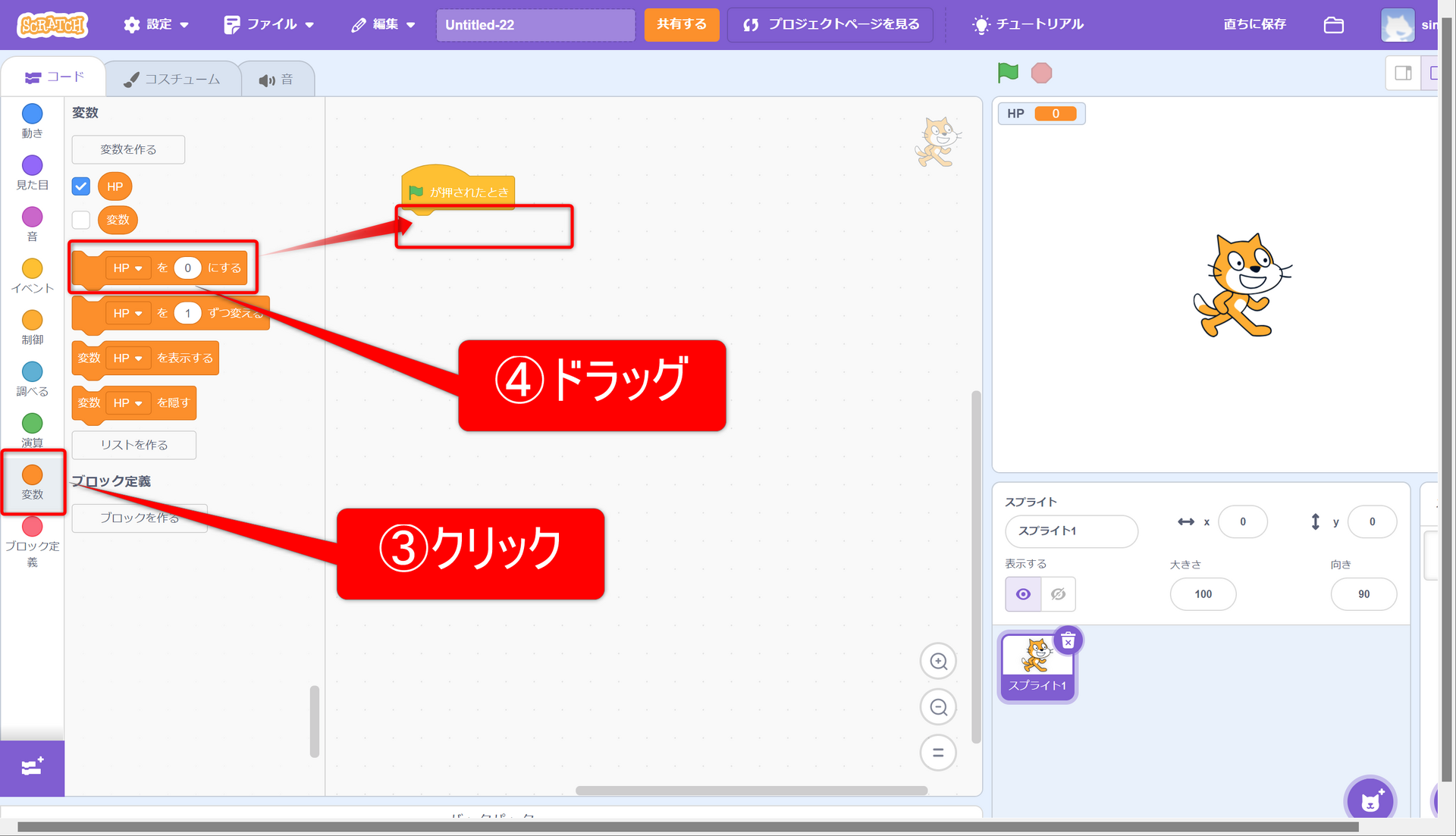
Task: Uncheck the HP variable checkbox
Action: coord(81,186)
